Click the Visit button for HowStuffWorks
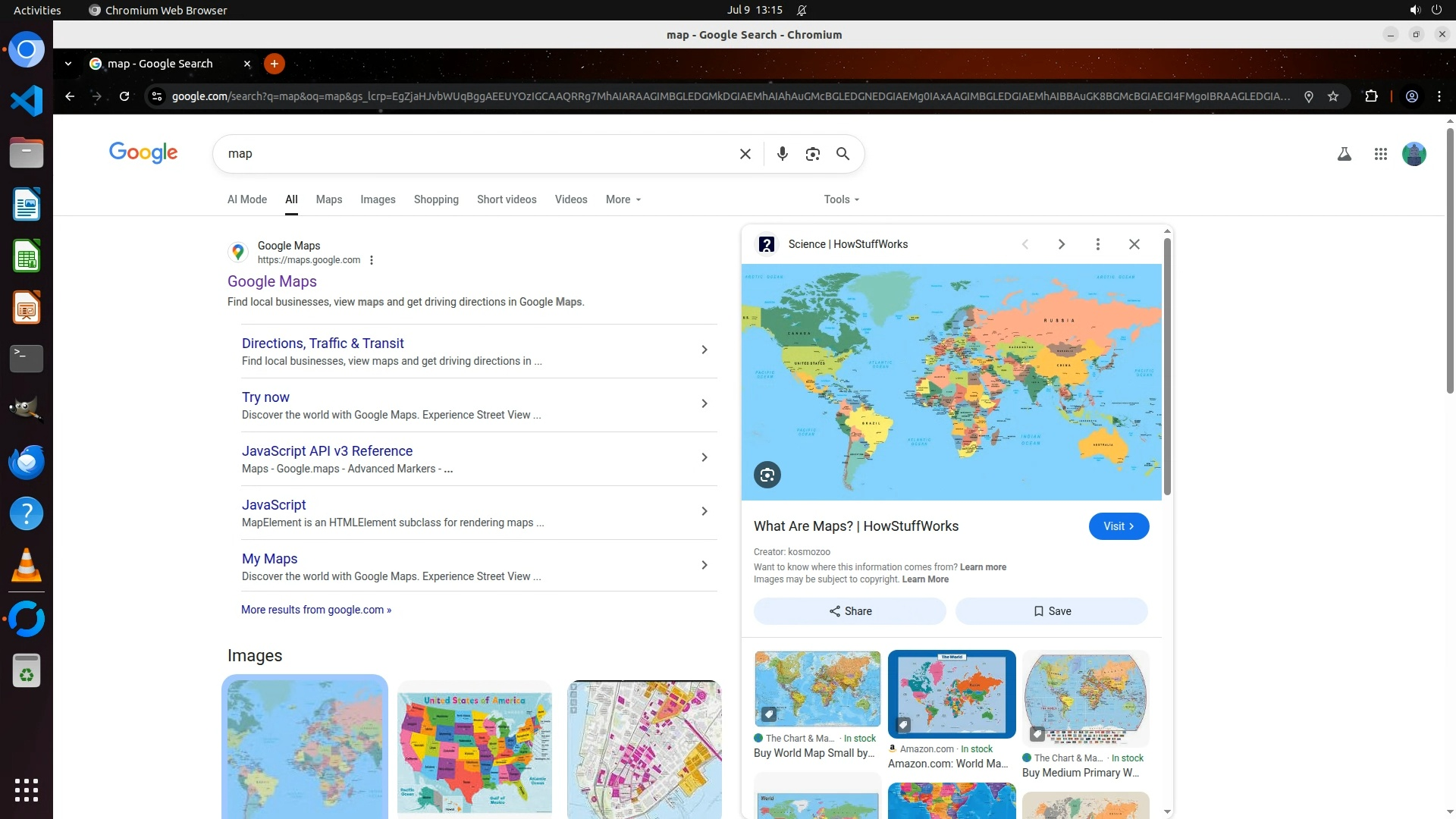Viewport: 1456px width, 819px height. click(x=1118, y=526)
